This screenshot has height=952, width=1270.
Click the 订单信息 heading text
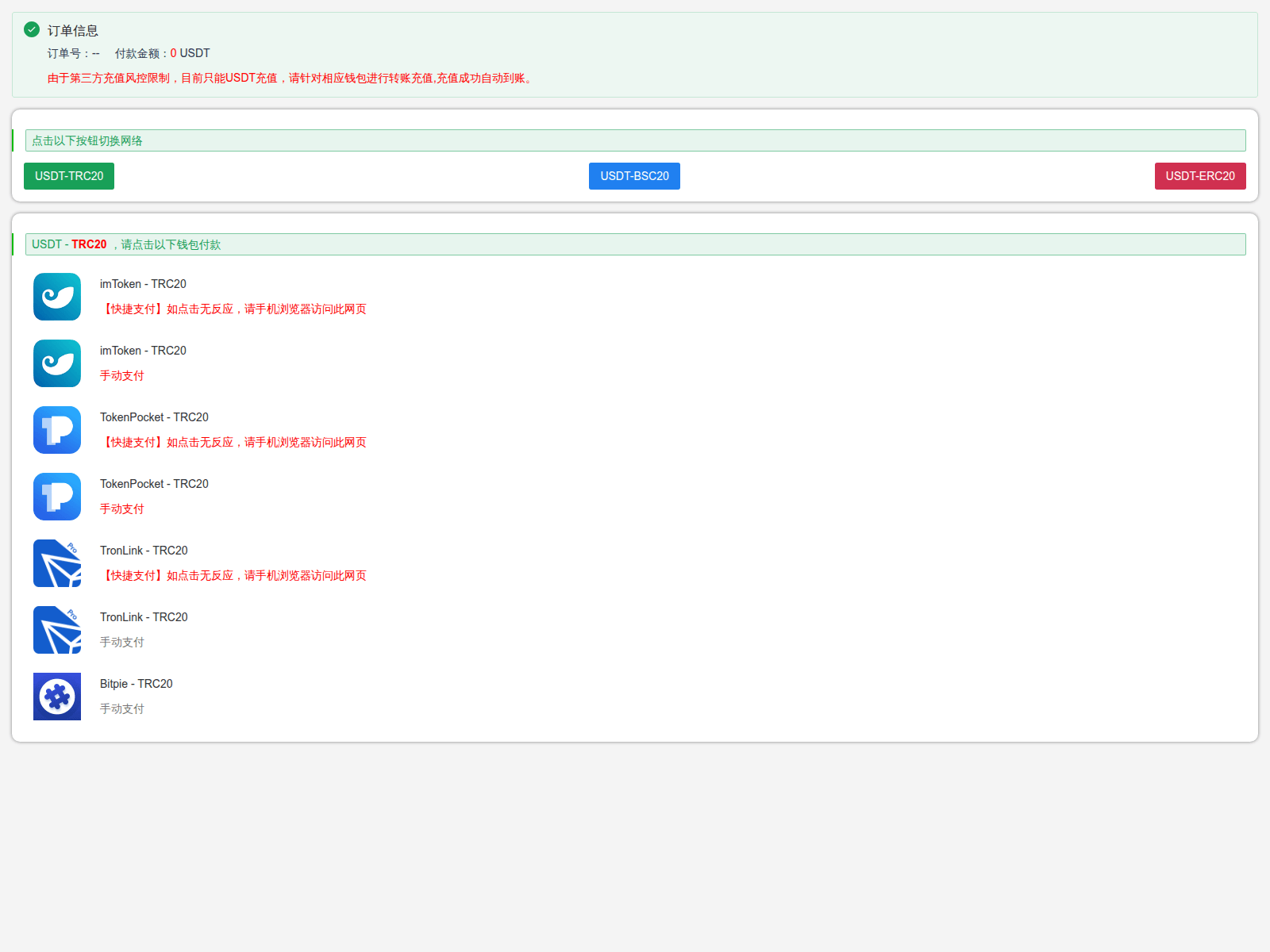point(73,31)
